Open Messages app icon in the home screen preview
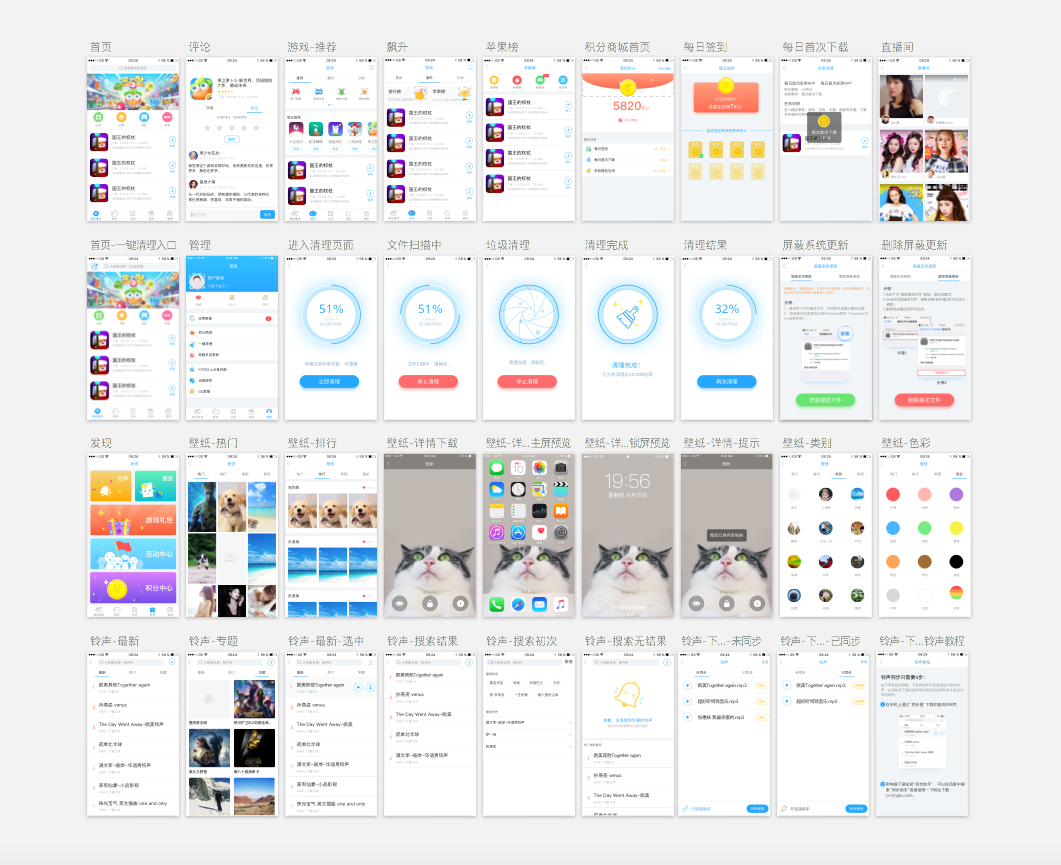Screen dimensions: 1061x865 497,468
